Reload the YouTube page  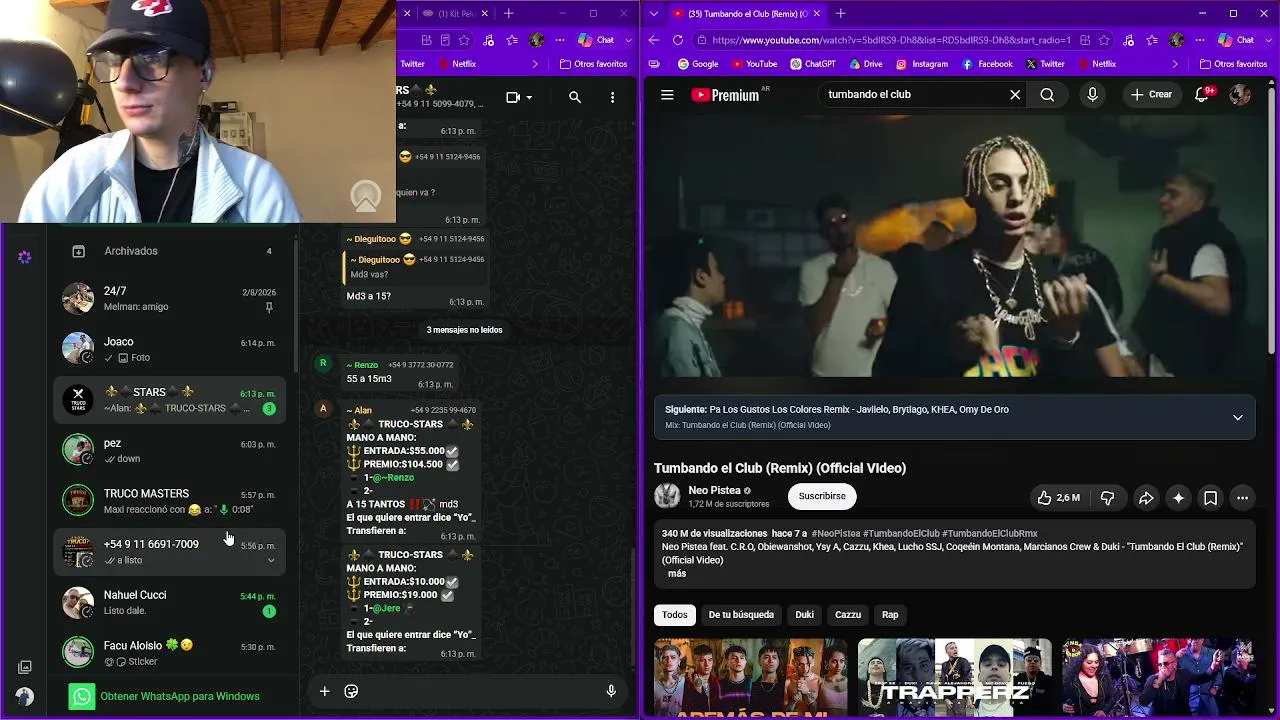[x=677, y=40]
